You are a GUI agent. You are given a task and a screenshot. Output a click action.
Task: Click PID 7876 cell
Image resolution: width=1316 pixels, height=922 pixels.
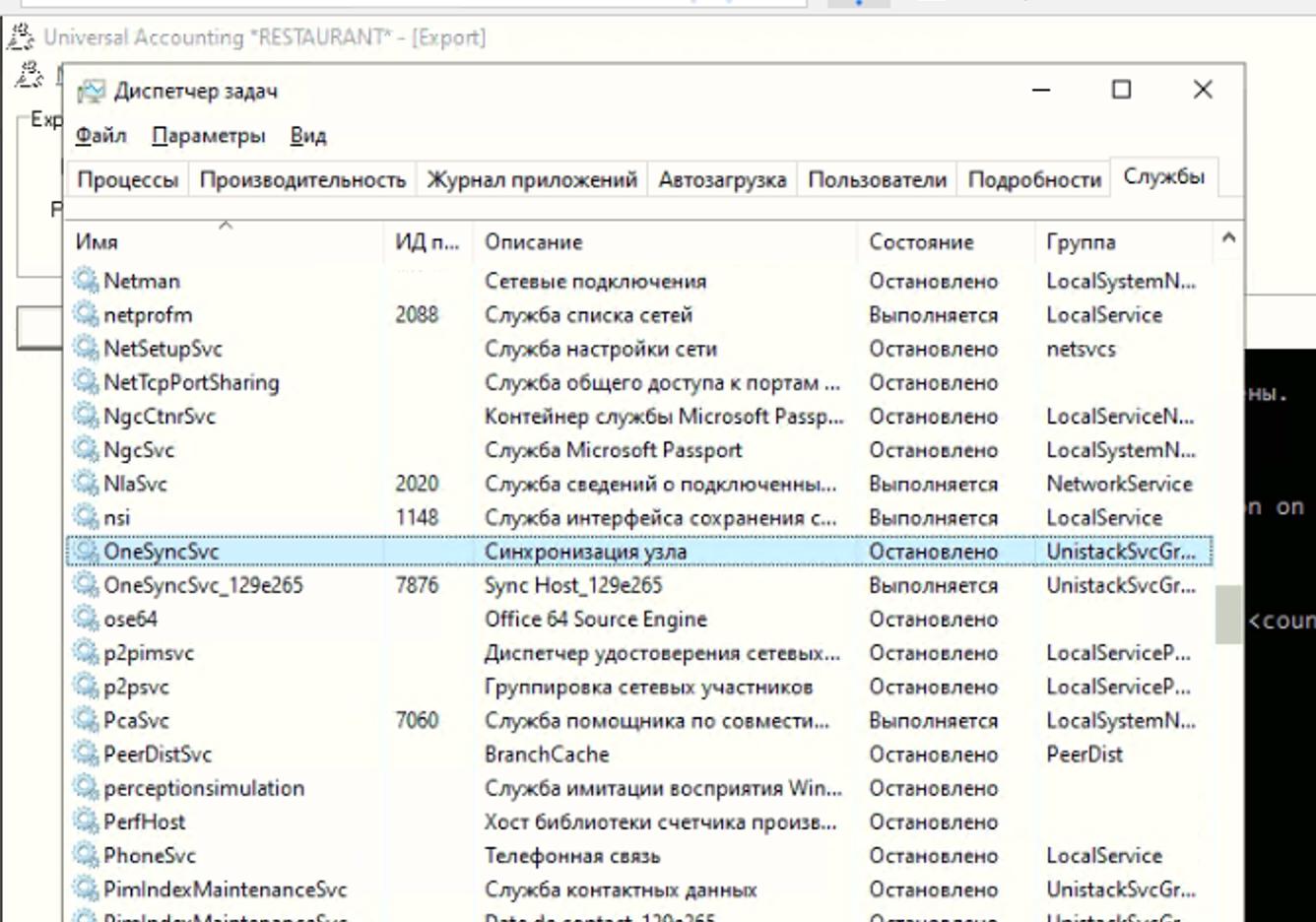pos(417,585)
